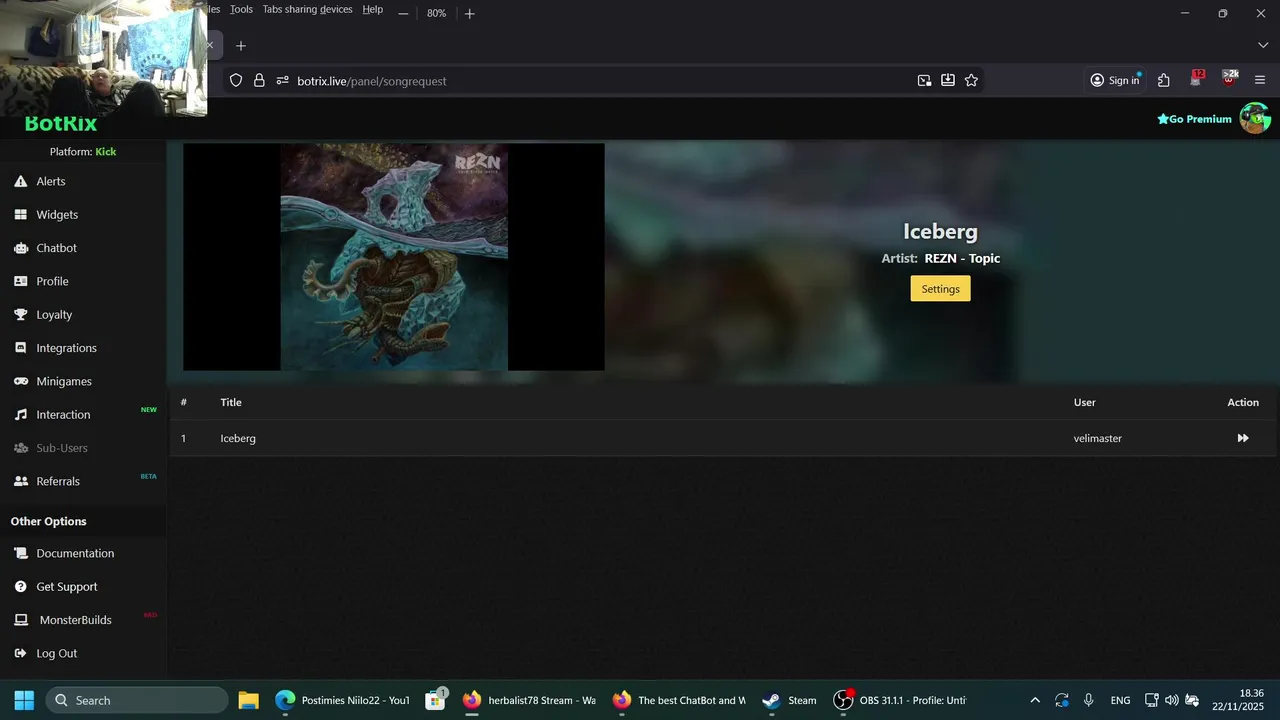Click the Sub-Users people icon
Viewport: 1280px width, 720px height.
coord(20,448)
